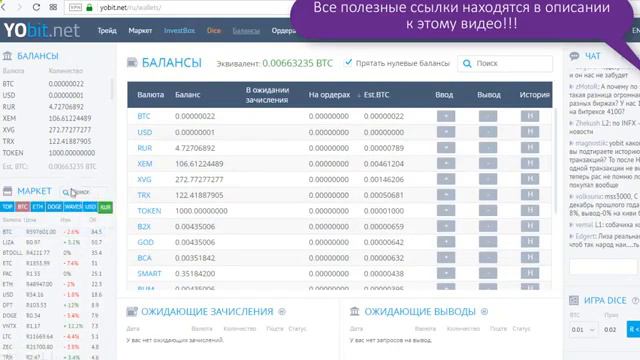Select the ETH market tab

tap(38, 207)
